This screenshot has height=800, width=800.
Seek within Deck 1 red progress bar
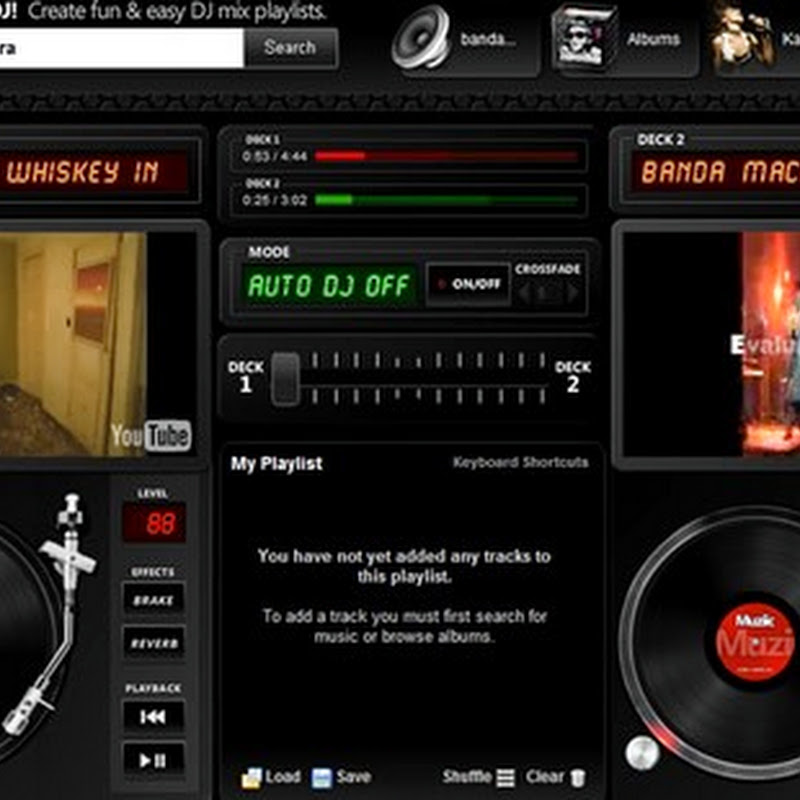click(446, 156)
